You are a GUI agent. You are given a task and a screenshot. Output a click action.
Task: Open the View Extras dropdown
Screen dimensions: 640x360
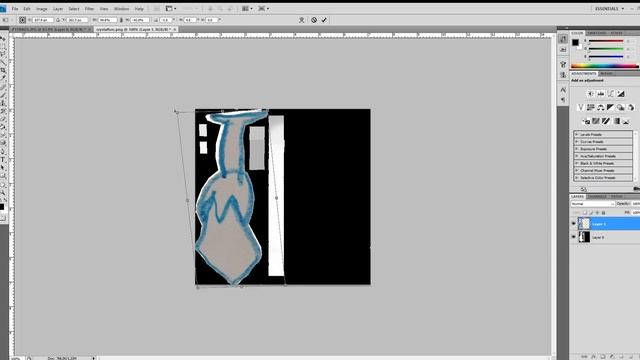click(171, 9)
